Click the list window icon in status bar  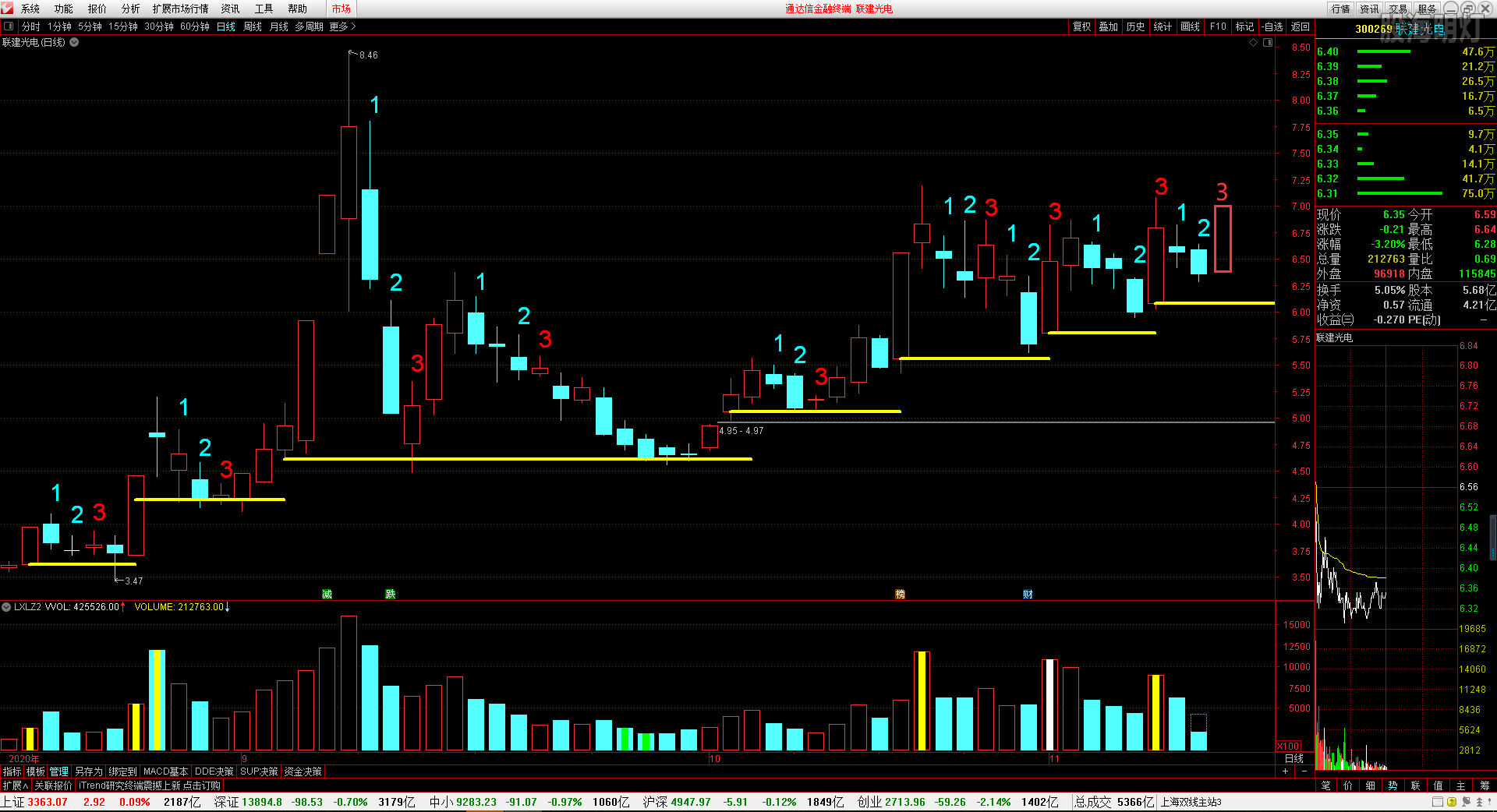[x=1438, y=802]
